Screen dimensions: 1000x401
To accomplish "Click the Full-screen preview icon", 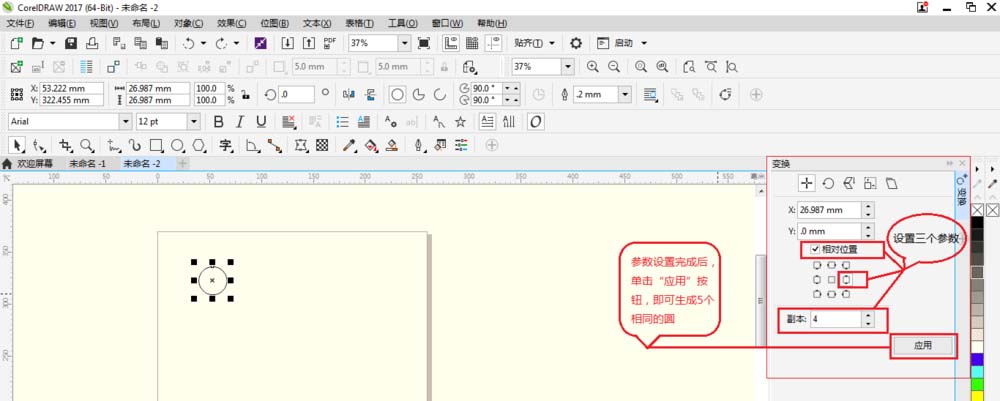I will [423, 43].
